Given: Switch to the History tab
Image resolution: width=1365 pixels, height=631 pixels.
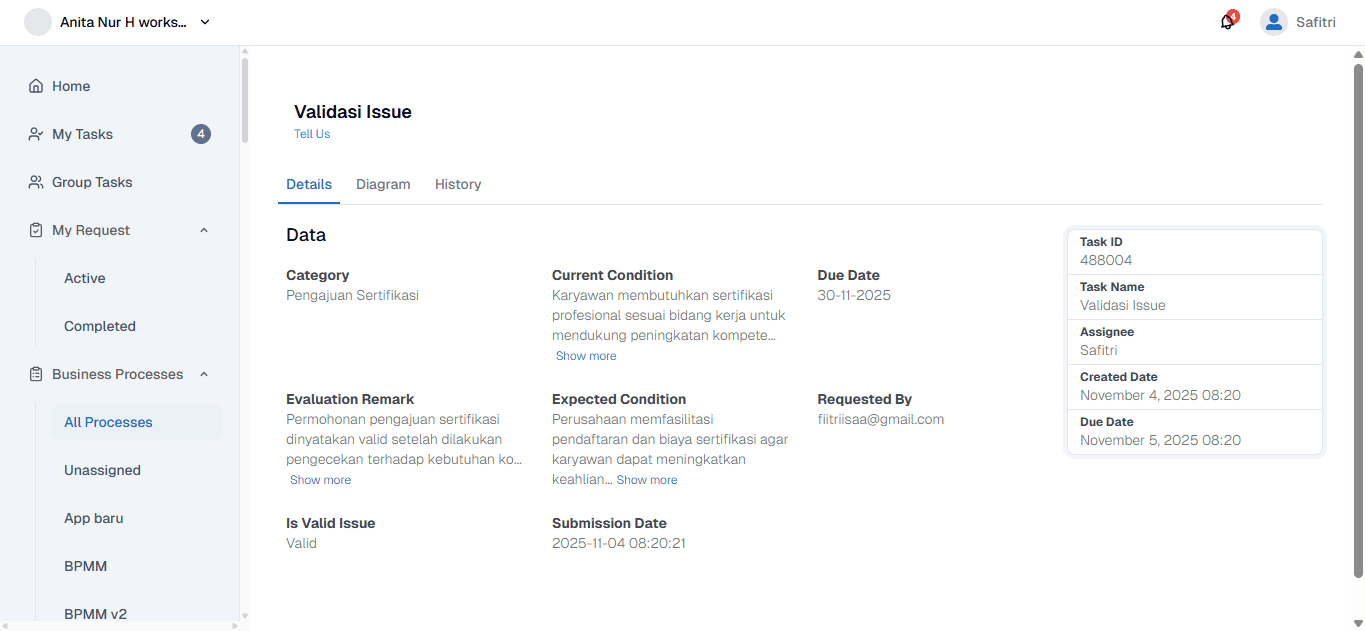Looking at the screenshot, I should point(458,184).
